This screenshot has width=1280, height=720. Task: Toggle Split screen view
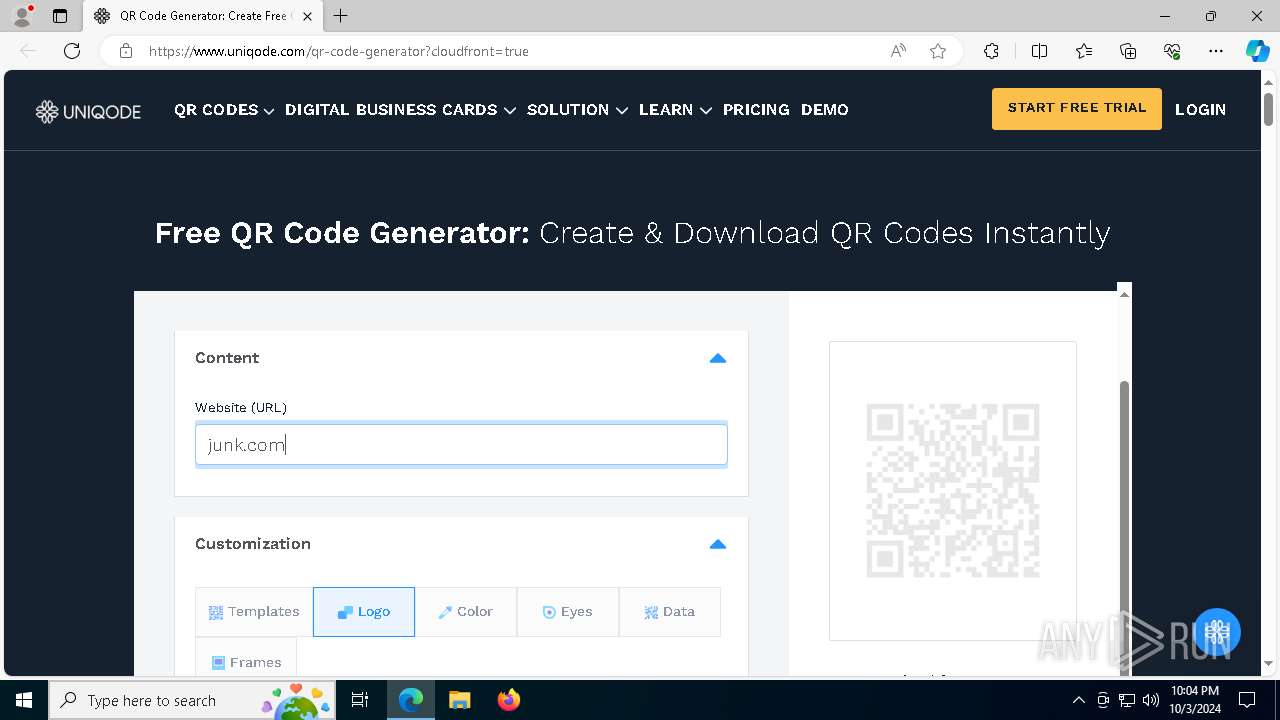click(1039, 51)
